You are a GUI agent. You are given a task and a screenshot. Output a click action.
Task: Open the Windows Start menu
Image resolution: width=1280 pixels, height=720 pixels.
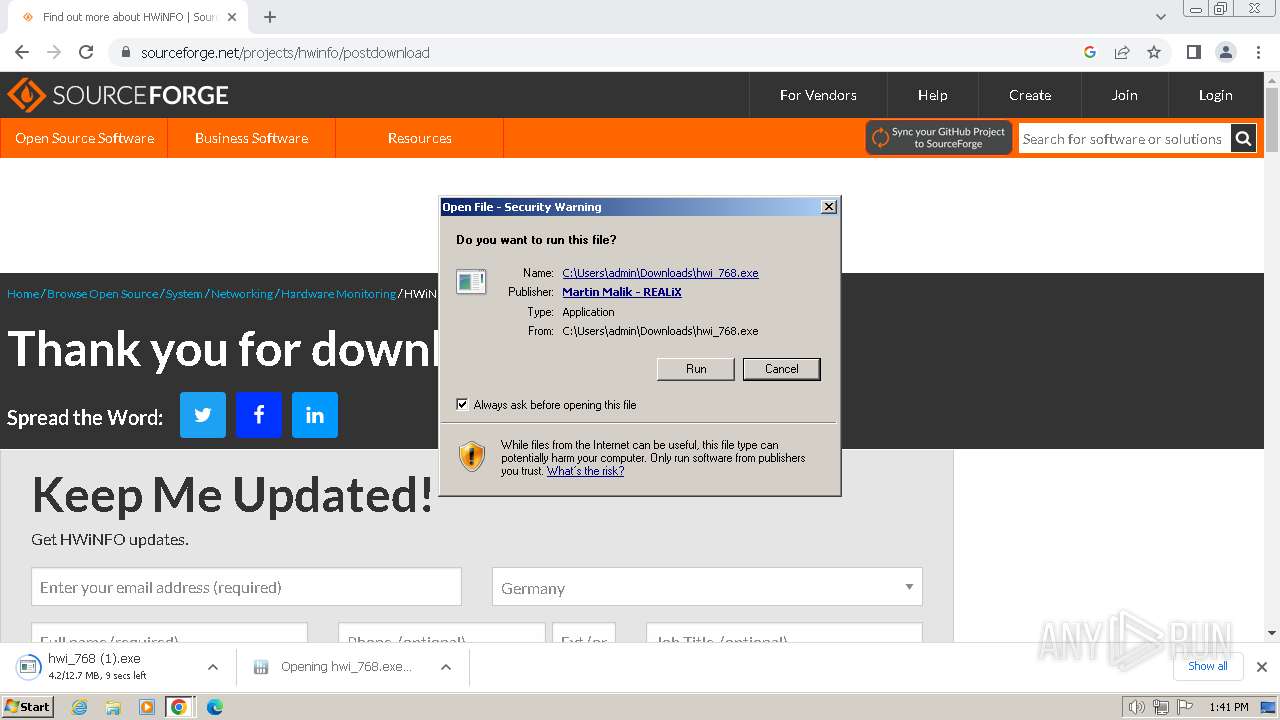28,707
